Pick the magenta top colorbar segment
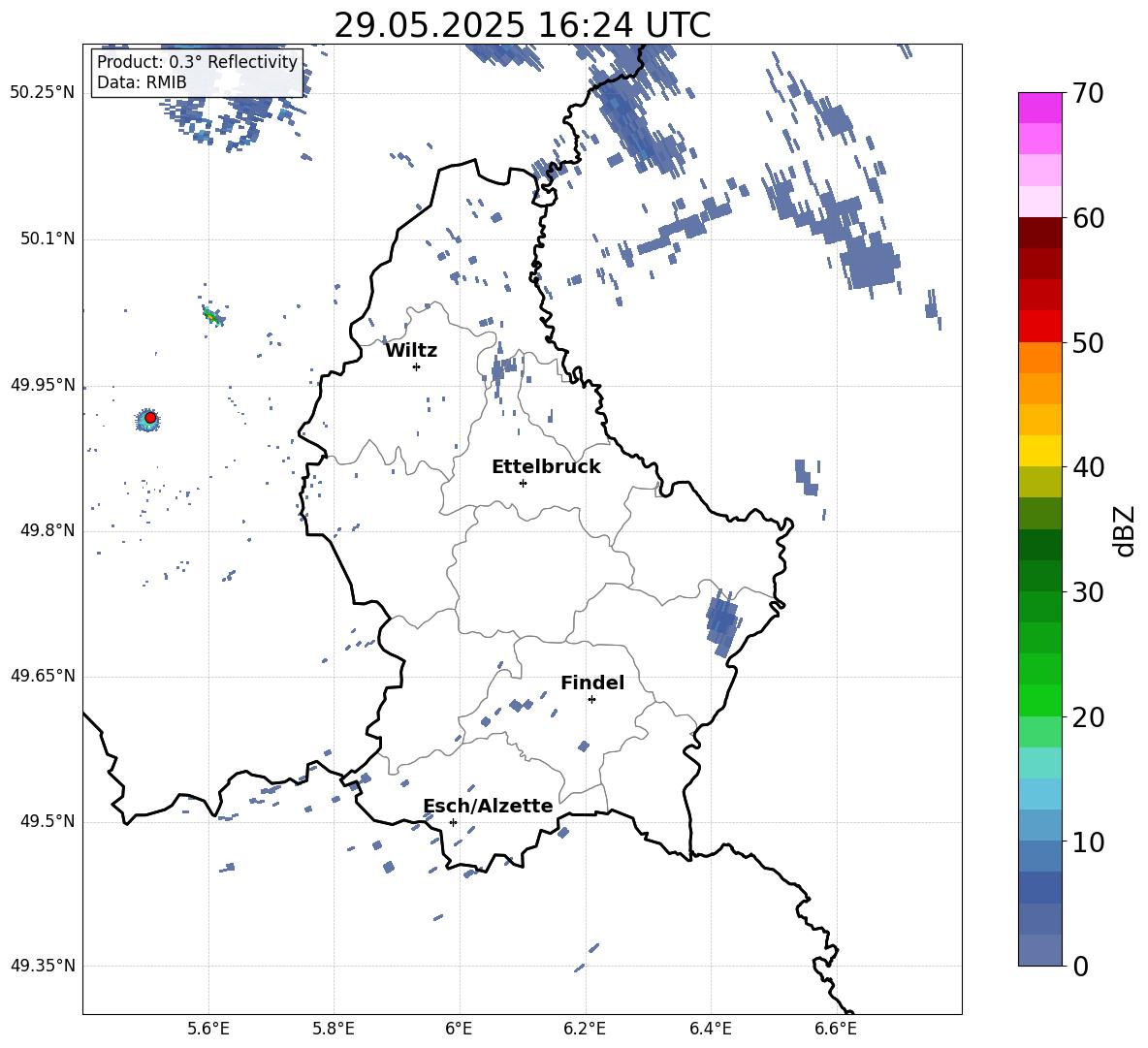This screenshot has width=1148, height=1048. (1040, 108)
